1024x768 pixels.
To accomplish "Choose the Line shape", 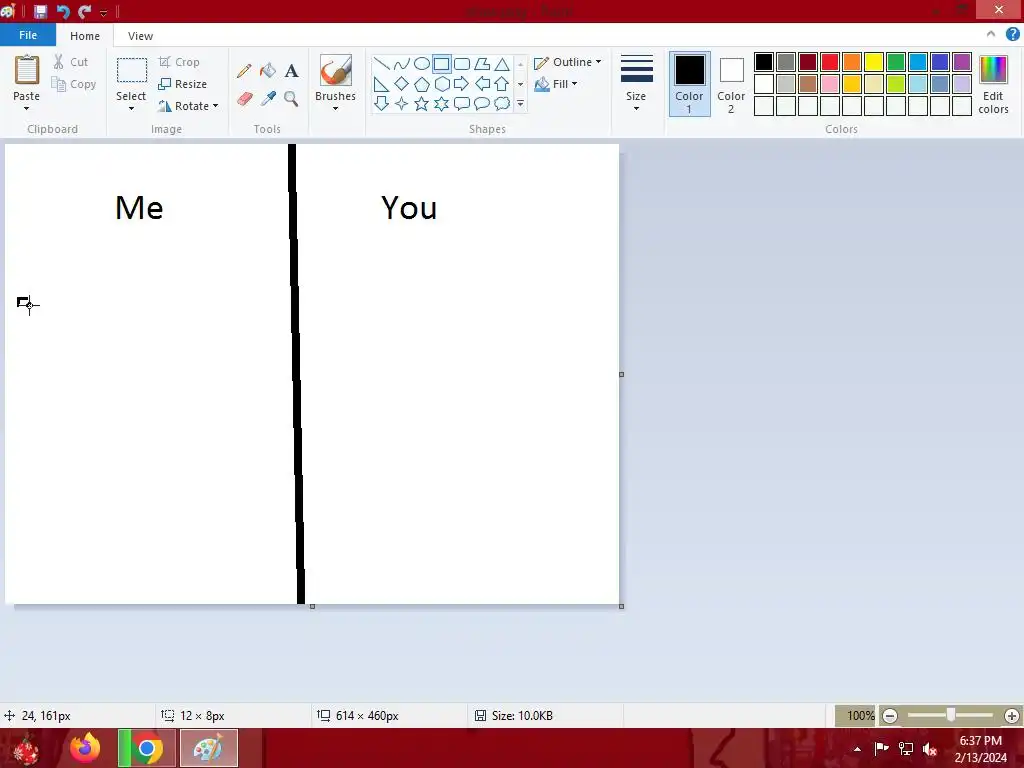I will (381, 63).
